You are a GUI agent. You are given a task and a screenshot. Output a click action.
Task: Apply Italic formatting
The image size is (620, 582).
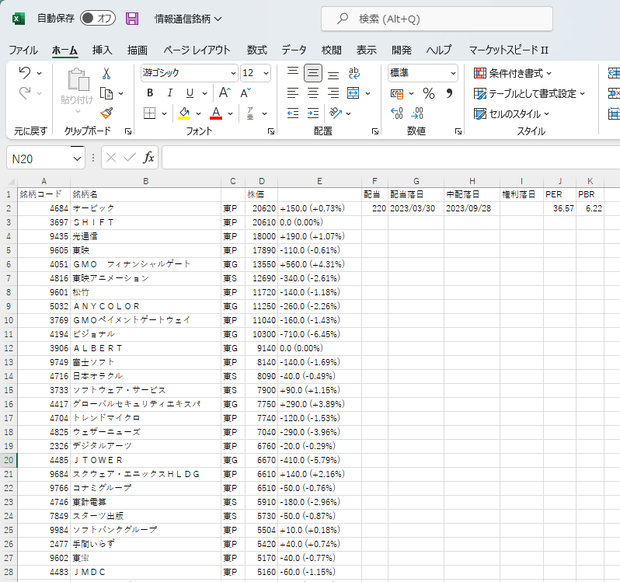pyautogui.click(x=170, y=93)
